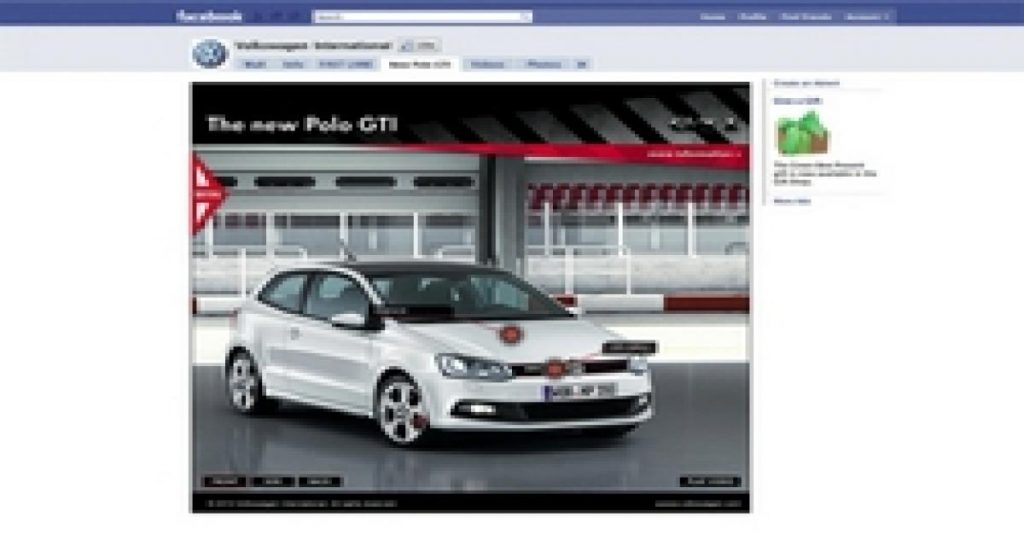Click the Home link in header
1024x546 pixels.
(713, 17)
